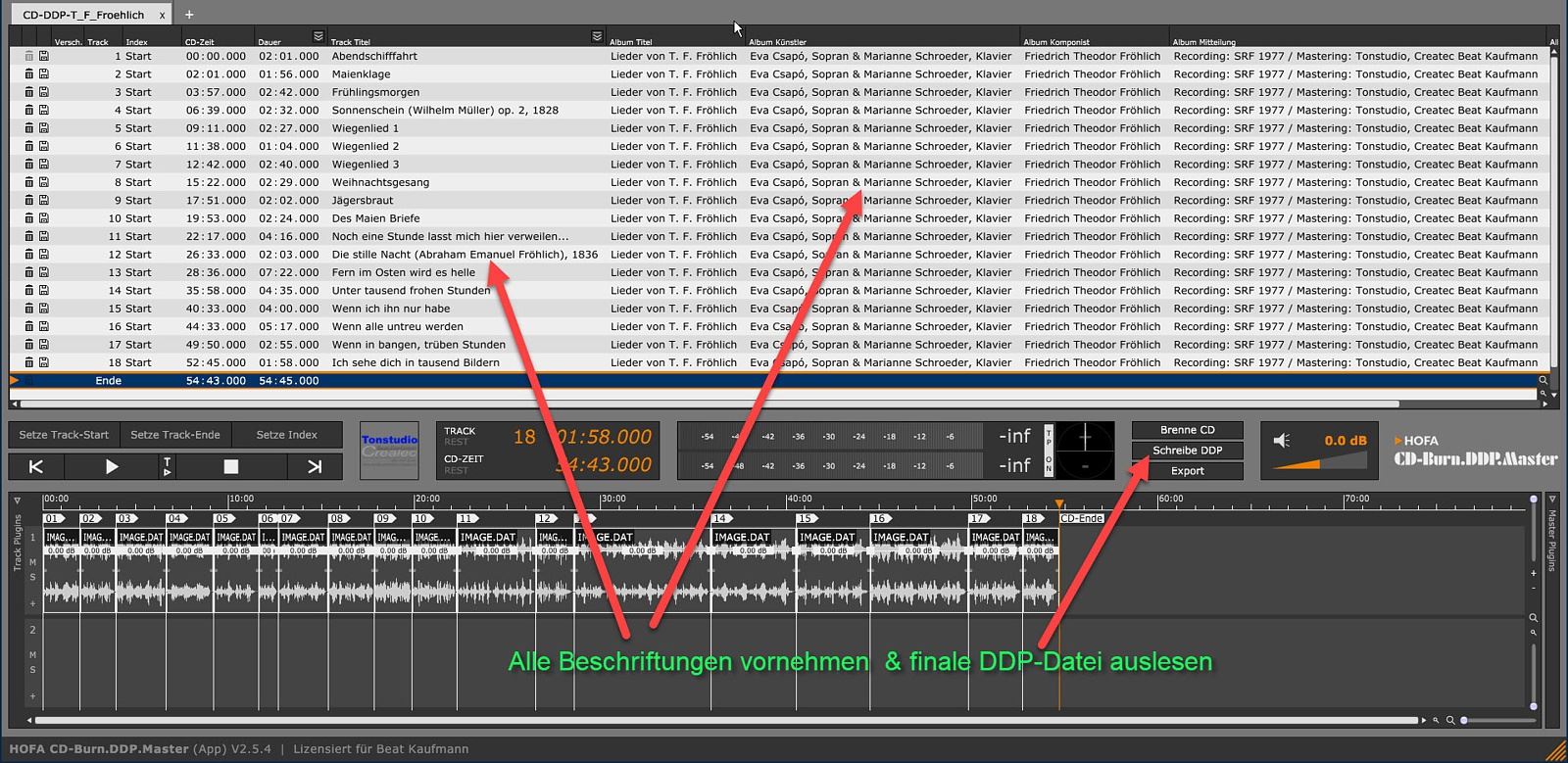Screen dimensions: 1568x763
Task: Click upper magnifier on vertical zoom
Action: point(1534,618)
